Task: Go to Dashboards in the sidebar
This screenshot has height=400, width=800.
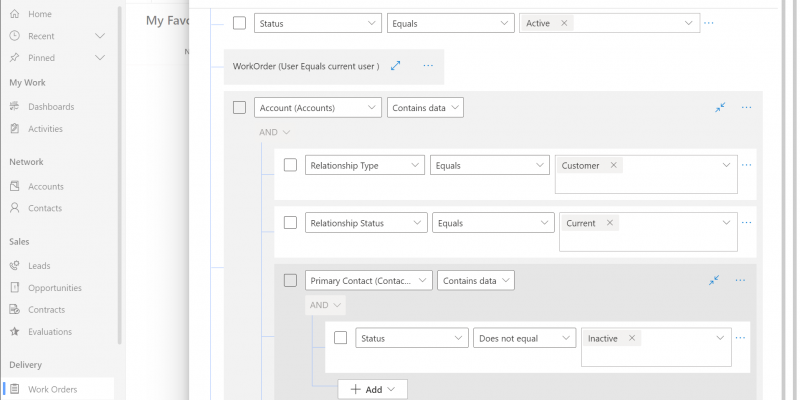Action: (51, 107)
